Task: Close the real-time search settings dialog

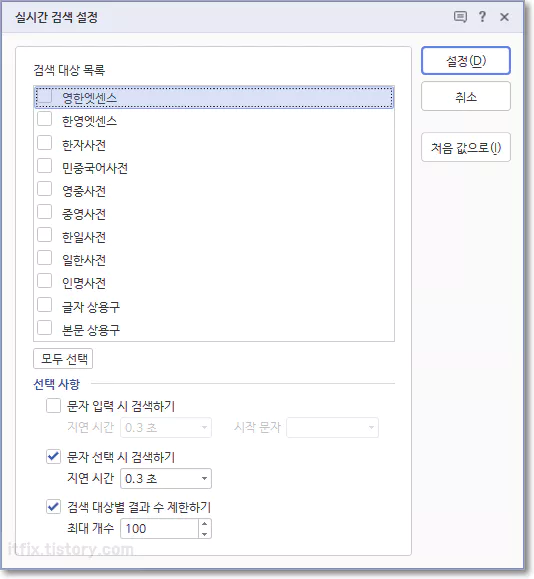Action: pyautogui.click(x=504, y=17)
